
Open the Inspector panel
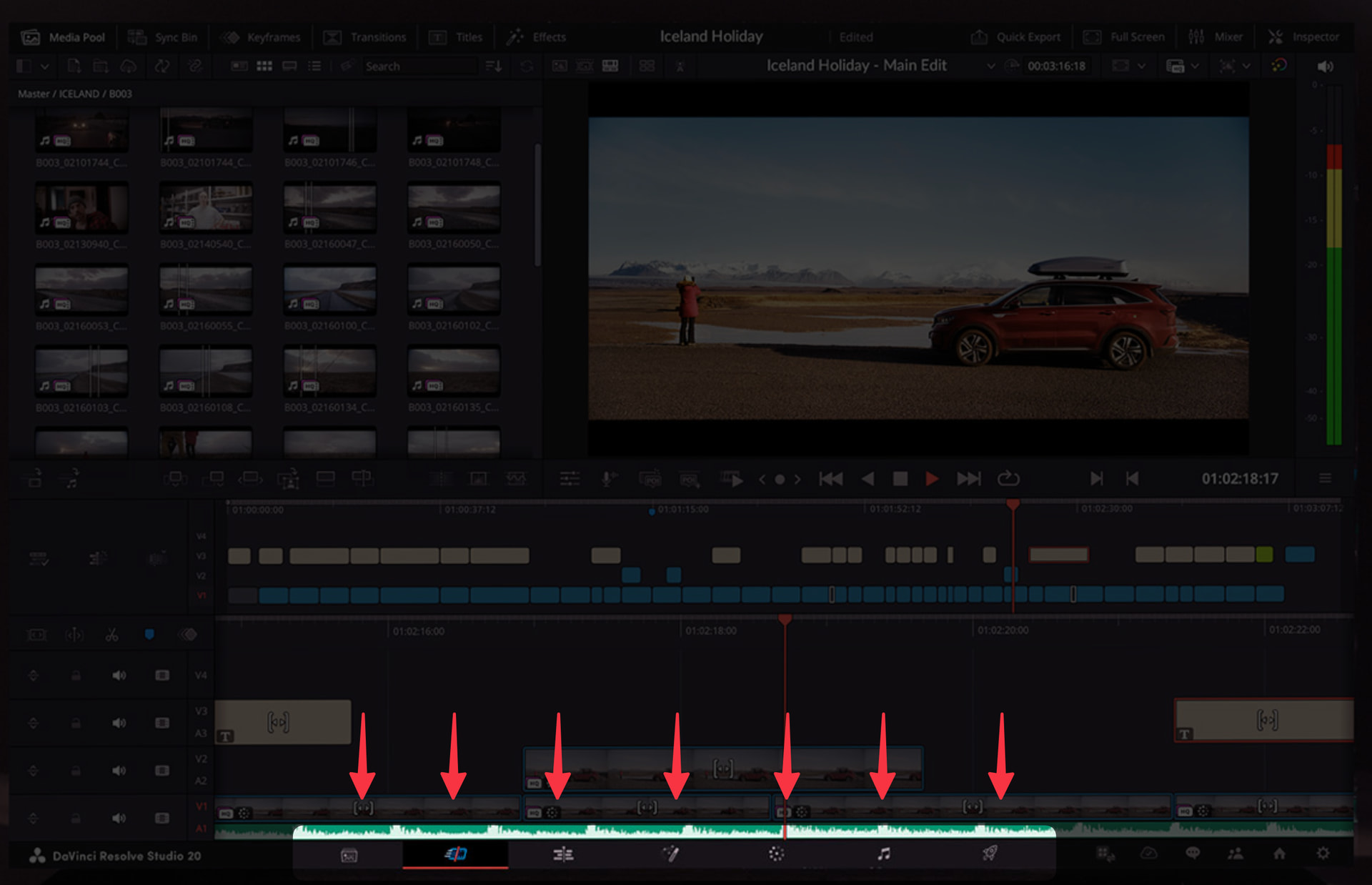pyautogui.click(x=1304, y=37)
